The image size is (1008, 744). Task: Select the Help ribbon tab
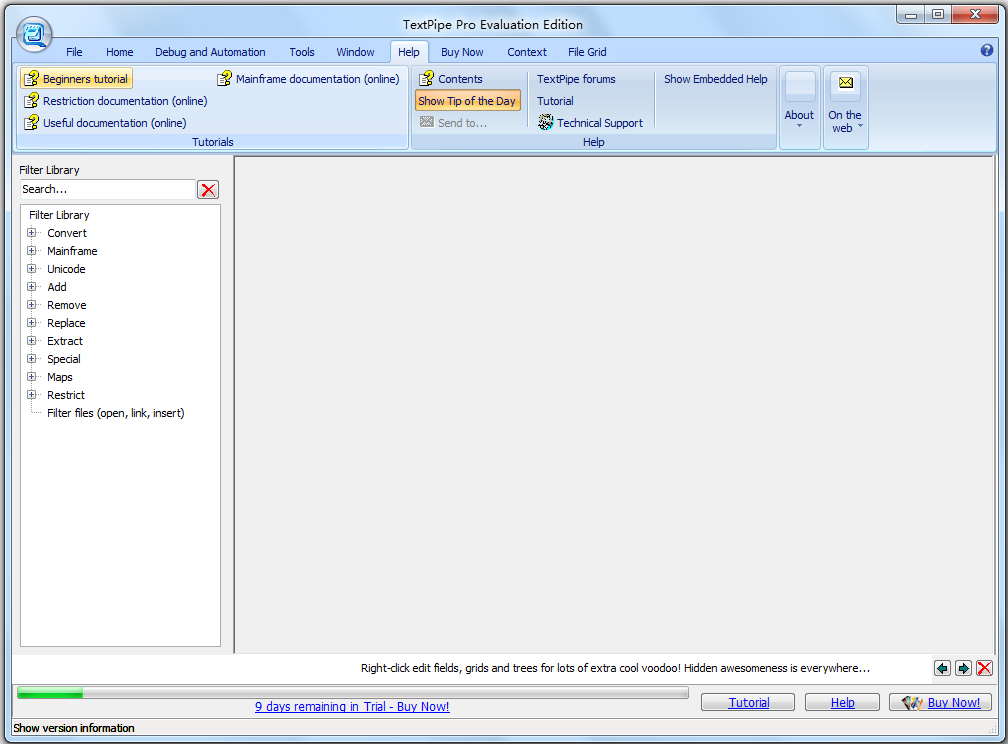409,52
